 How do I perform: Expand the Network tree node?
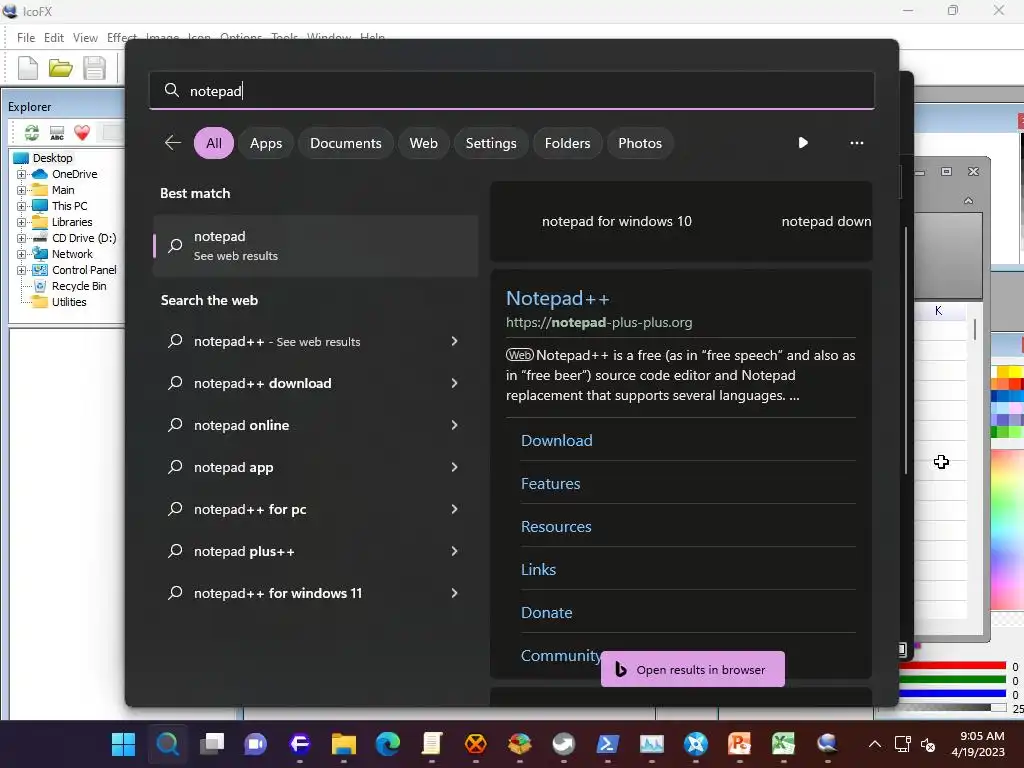tap(22, 254)
